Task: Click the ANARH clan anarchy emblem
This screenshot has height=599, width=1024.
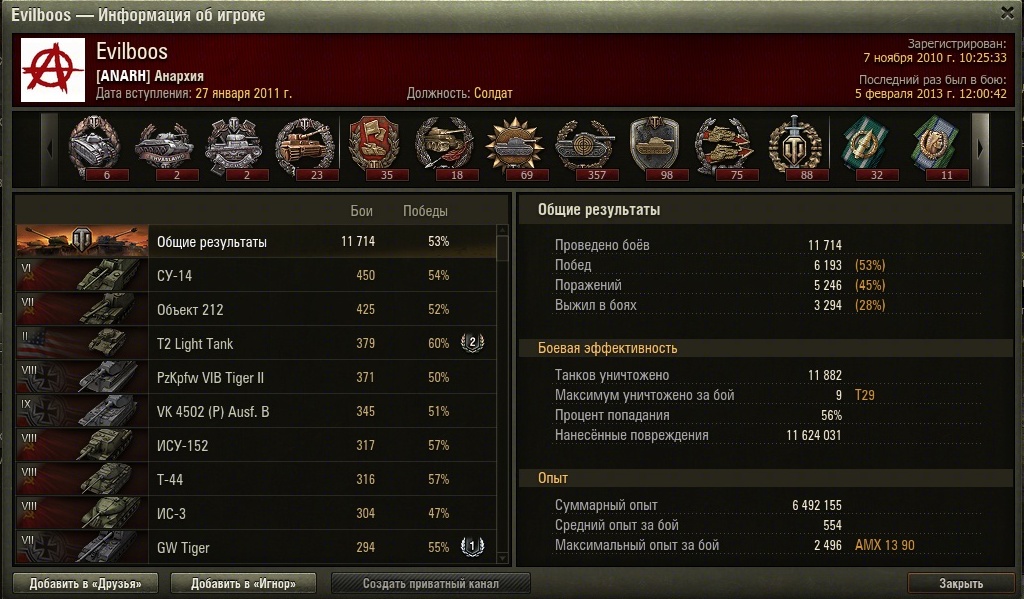Action: click(53, 70)
